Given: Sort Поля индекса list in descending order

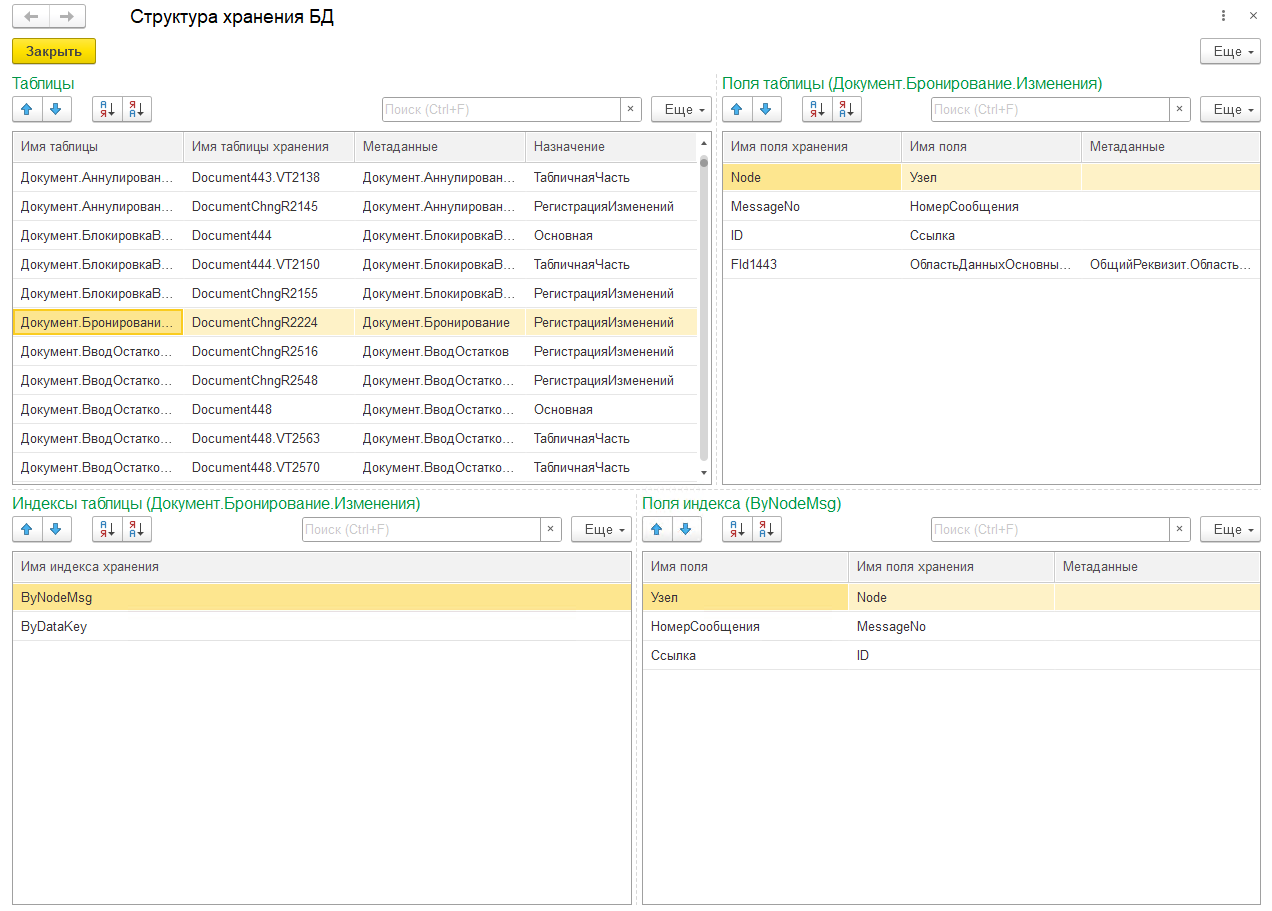Looking at the screenshot, I should pos(766,529).
